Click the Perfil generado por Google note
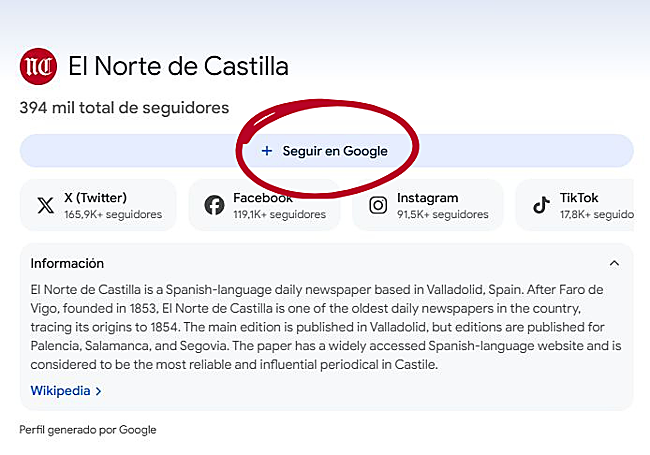 [88, 430]
